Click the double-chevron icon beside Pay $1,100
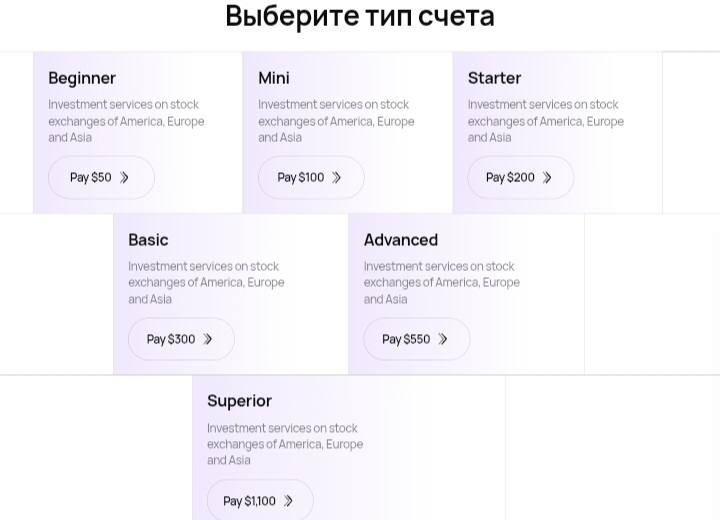Screen dimensions: 720x520 288,501
